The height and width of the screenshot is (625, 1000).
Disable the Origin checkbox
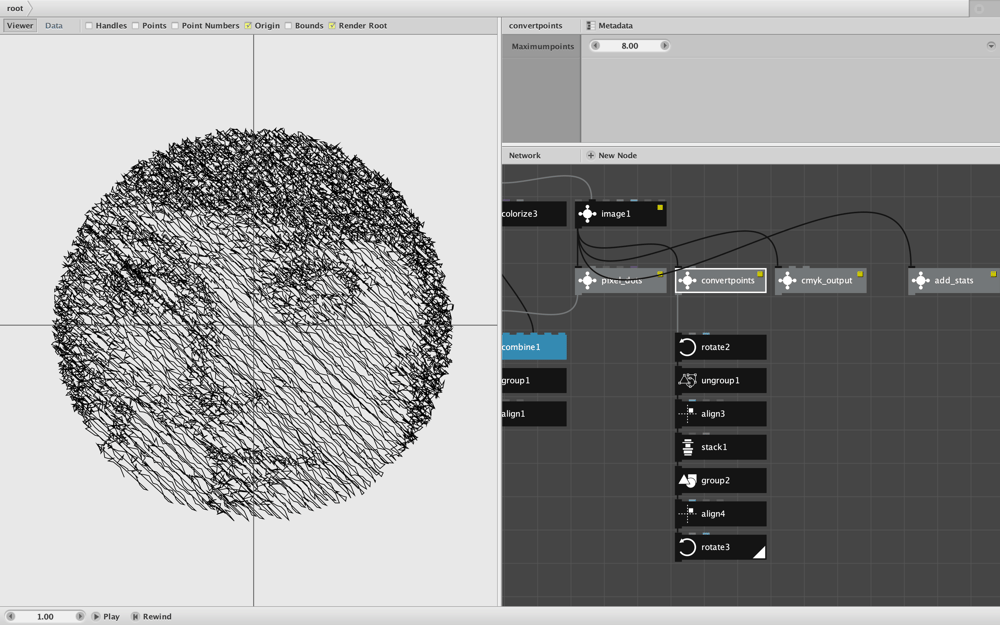point(248,26)
